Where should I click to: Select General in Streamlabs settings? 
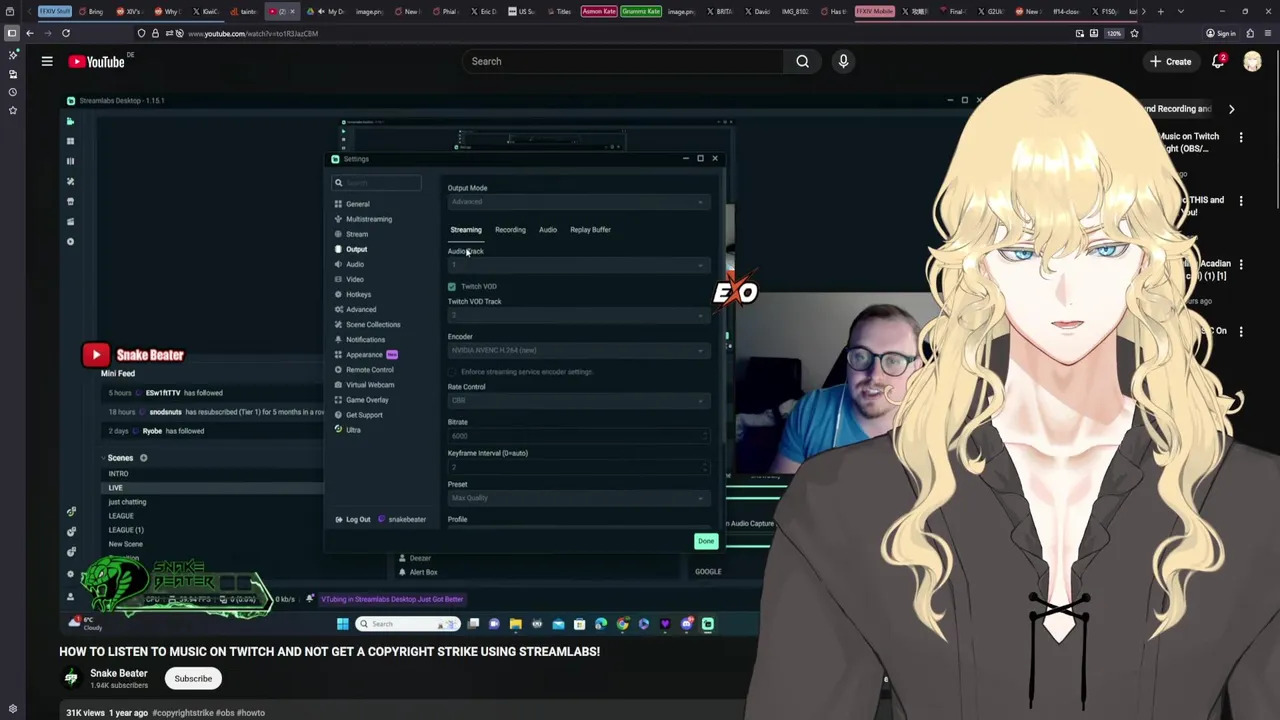pos(357,204)
